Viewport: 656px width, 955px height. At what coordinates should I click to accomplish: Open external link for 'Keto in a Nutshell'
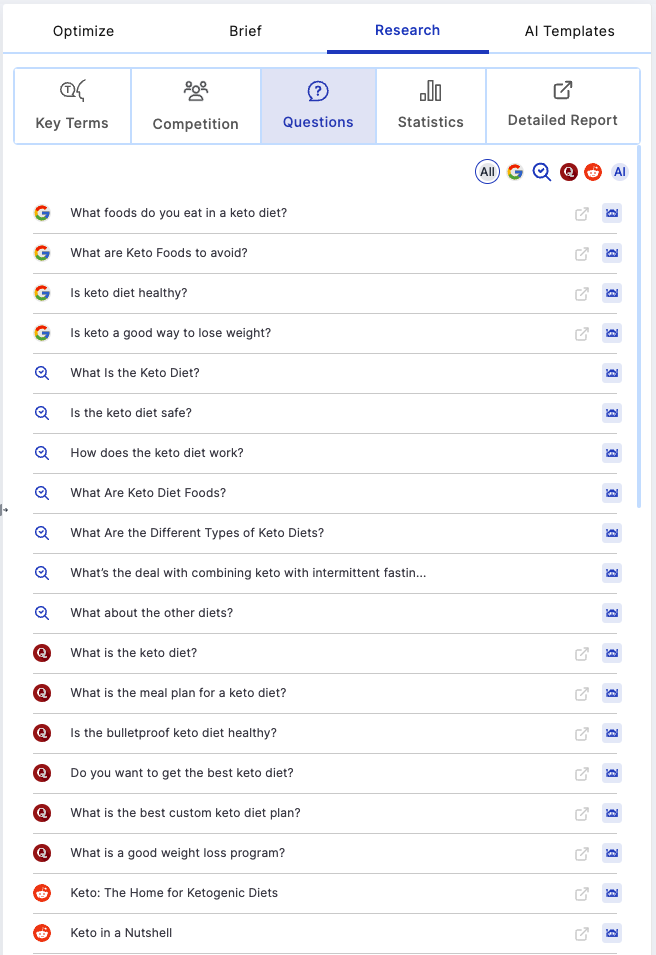point(582,934)
